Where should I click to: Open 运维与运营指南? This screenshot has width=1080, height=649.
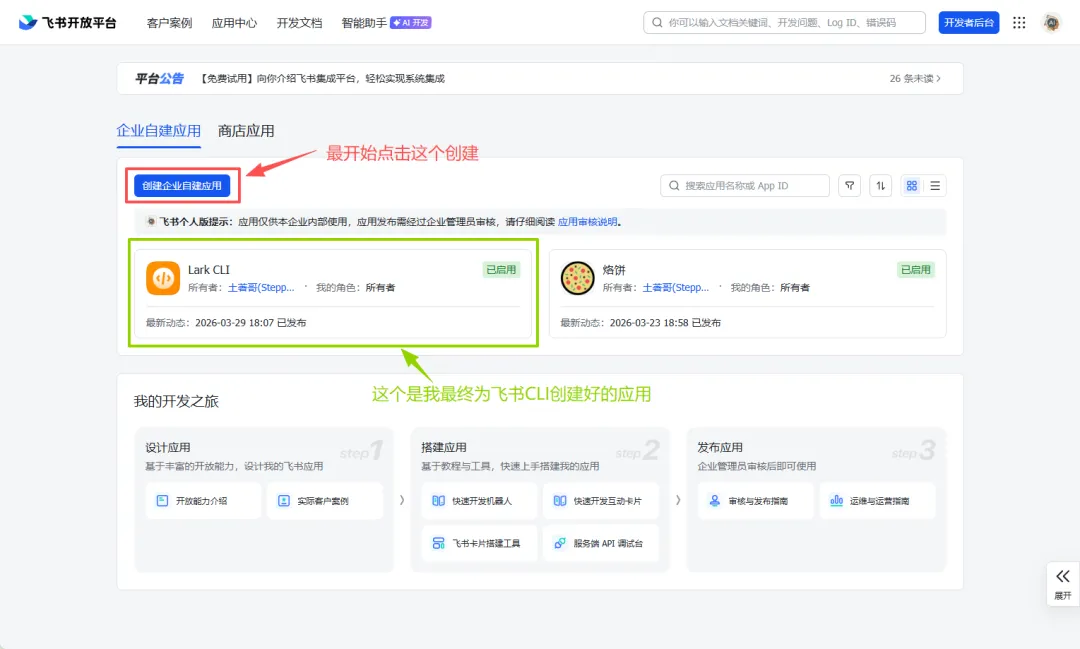[x=878, y=501]
